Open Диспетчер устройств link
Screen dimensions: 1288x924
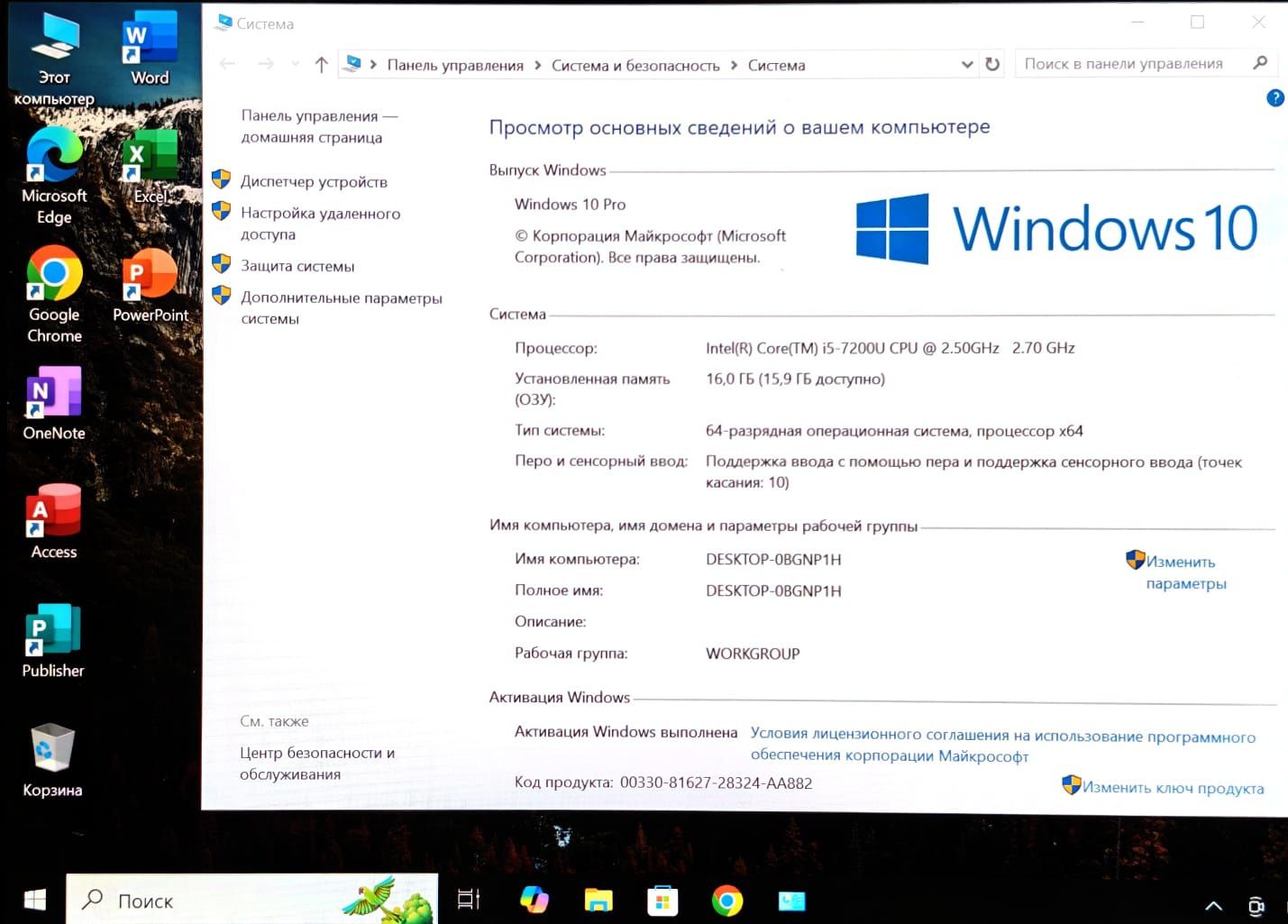coord(314,181)
